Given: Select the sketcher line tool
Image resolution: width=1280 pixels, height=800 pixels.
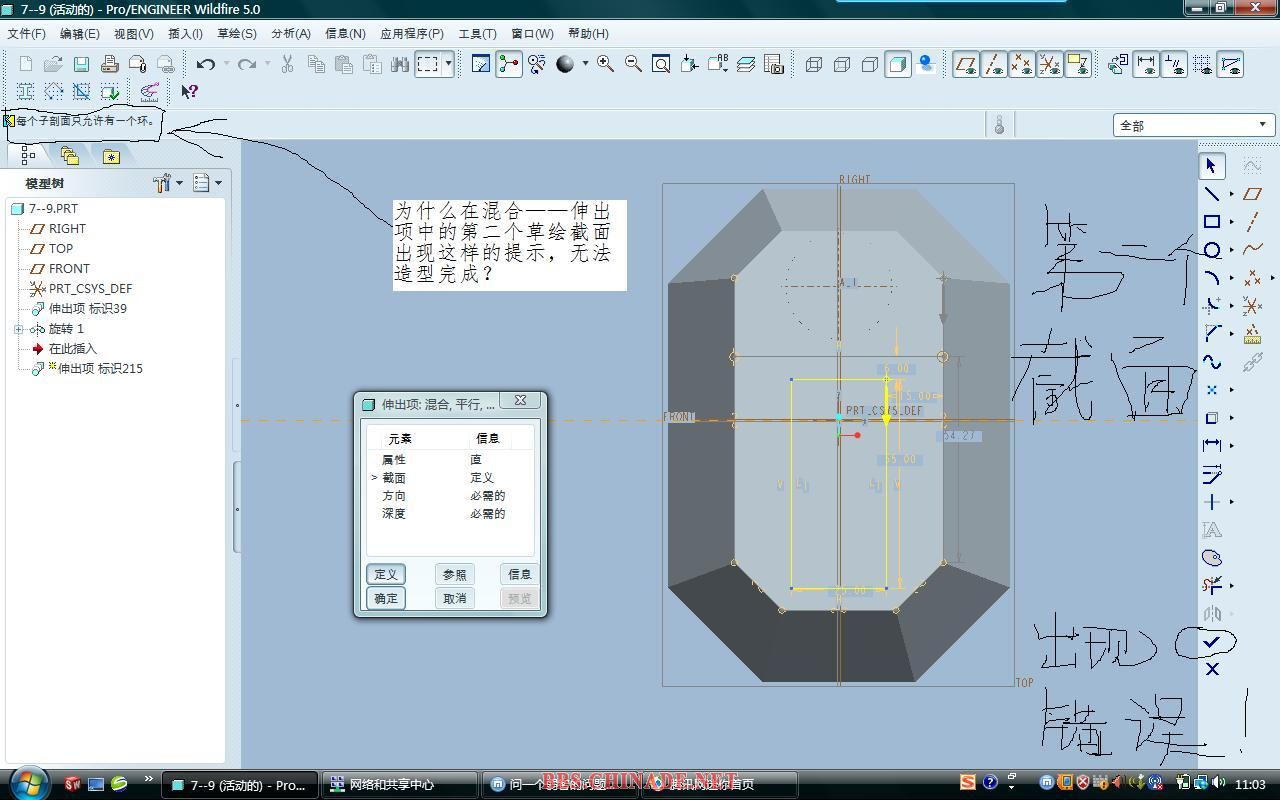Looking at the screenshot, I should [1212, 194].
